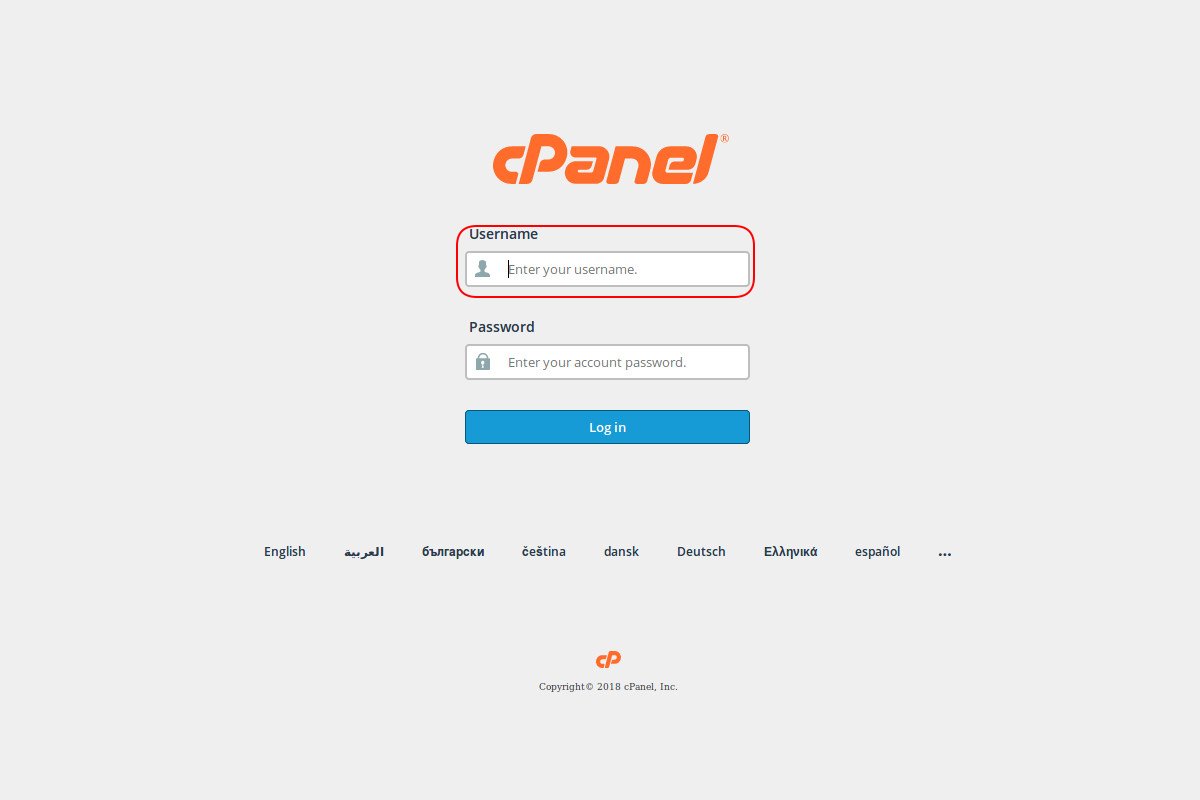The width and height of the screenshot is (1200, 800).
Task: Focus the Enter your account password field
Action: click(x=607, y=362)
